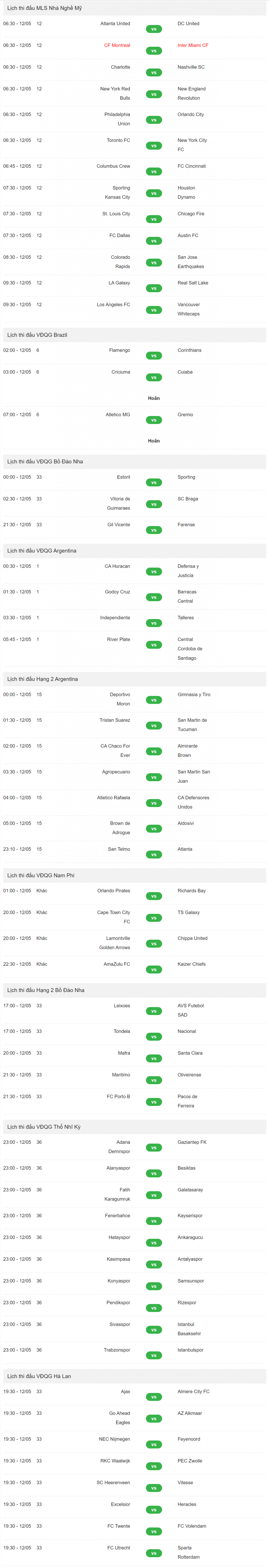Click the vs badge for Atlanta United match

[154, 29]
